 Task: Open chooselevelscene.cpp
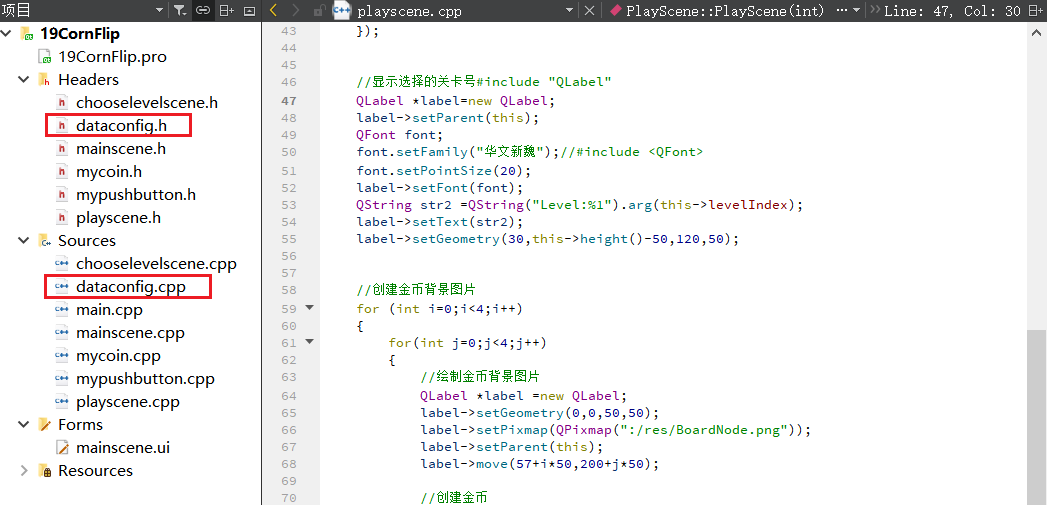(156, 264)
